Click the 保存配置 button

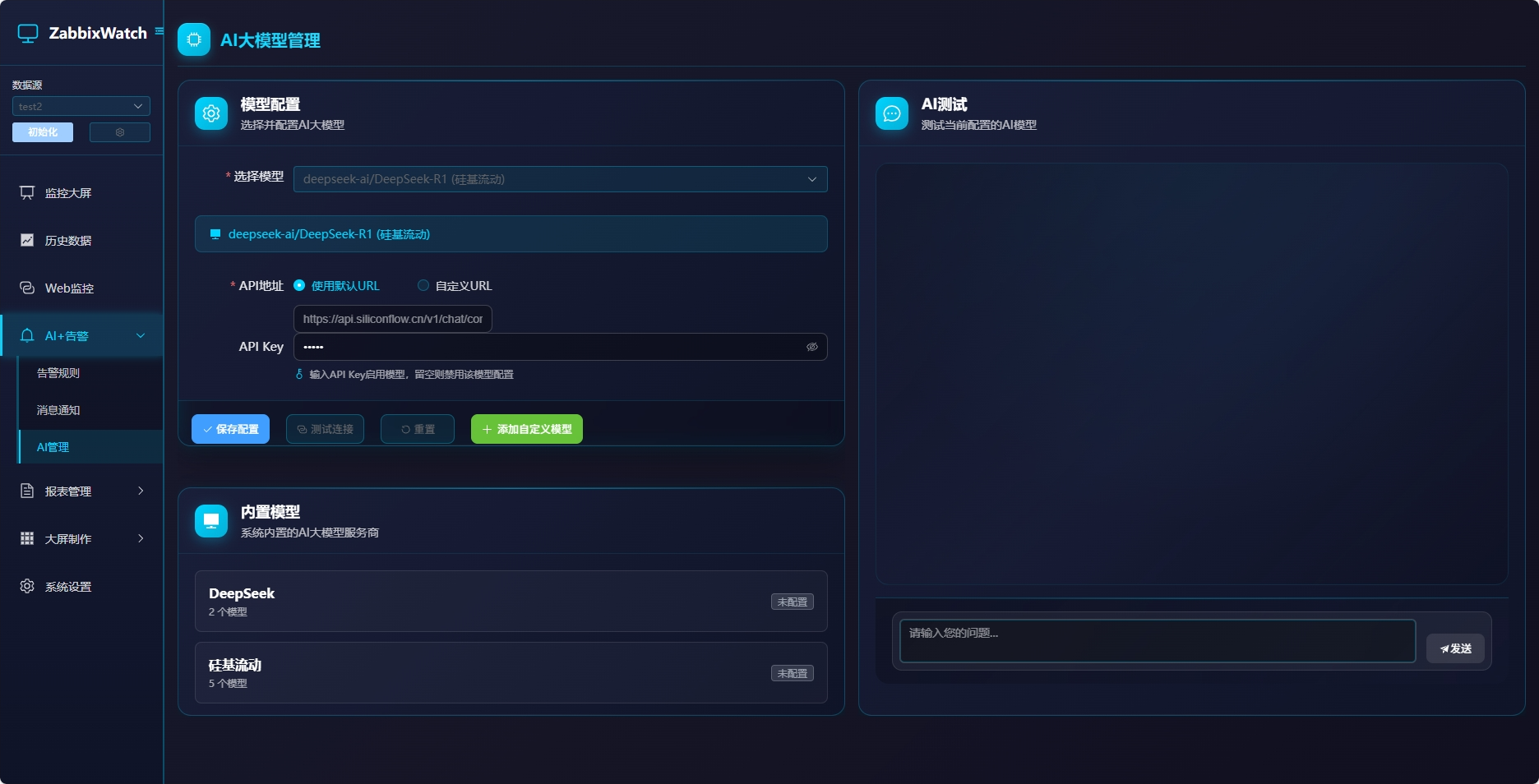point(230,429)
